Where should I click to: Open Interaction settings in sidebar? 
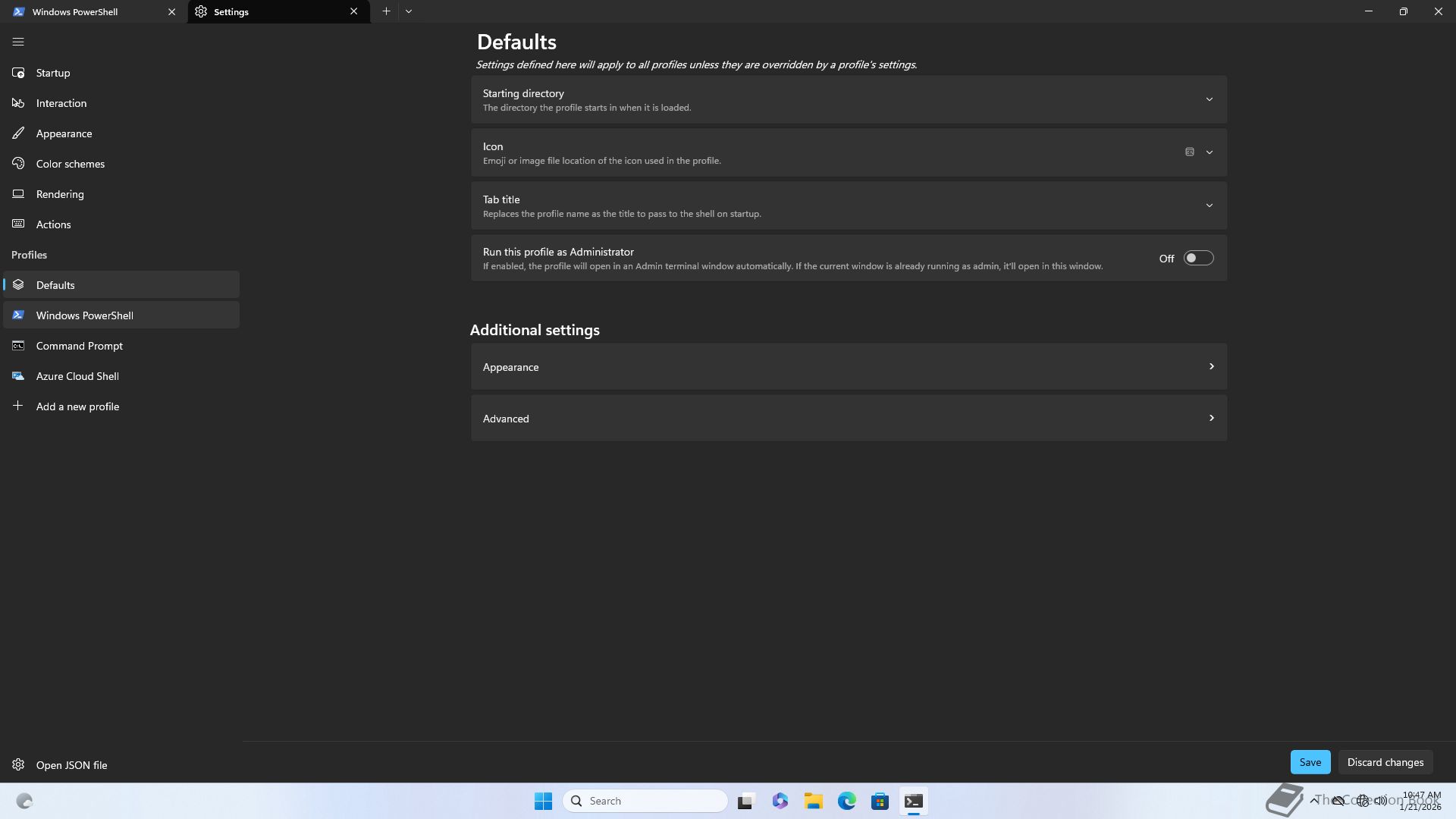click(61, 103)
